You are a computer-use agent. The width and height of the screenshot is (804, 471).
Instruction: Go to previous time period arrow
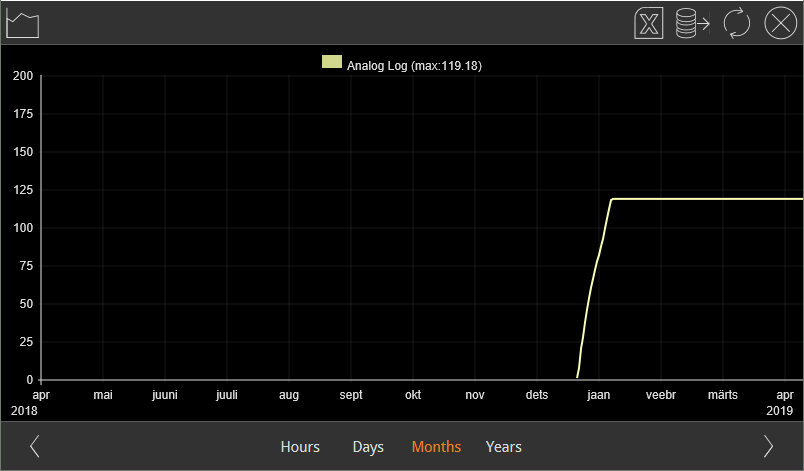tap(35, 446)
